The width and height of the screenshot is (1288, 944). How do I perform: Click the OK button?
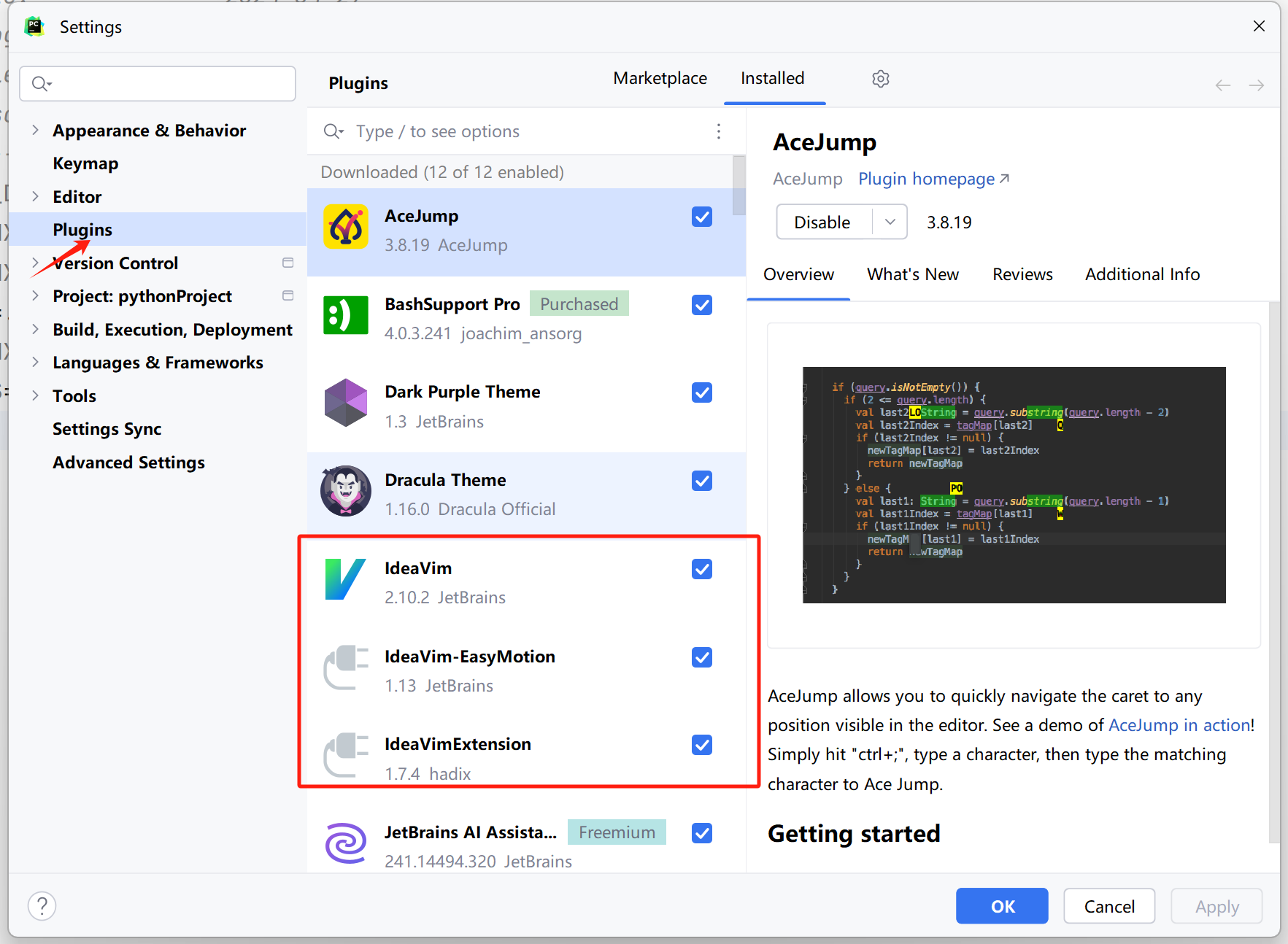click(1002, 906)
